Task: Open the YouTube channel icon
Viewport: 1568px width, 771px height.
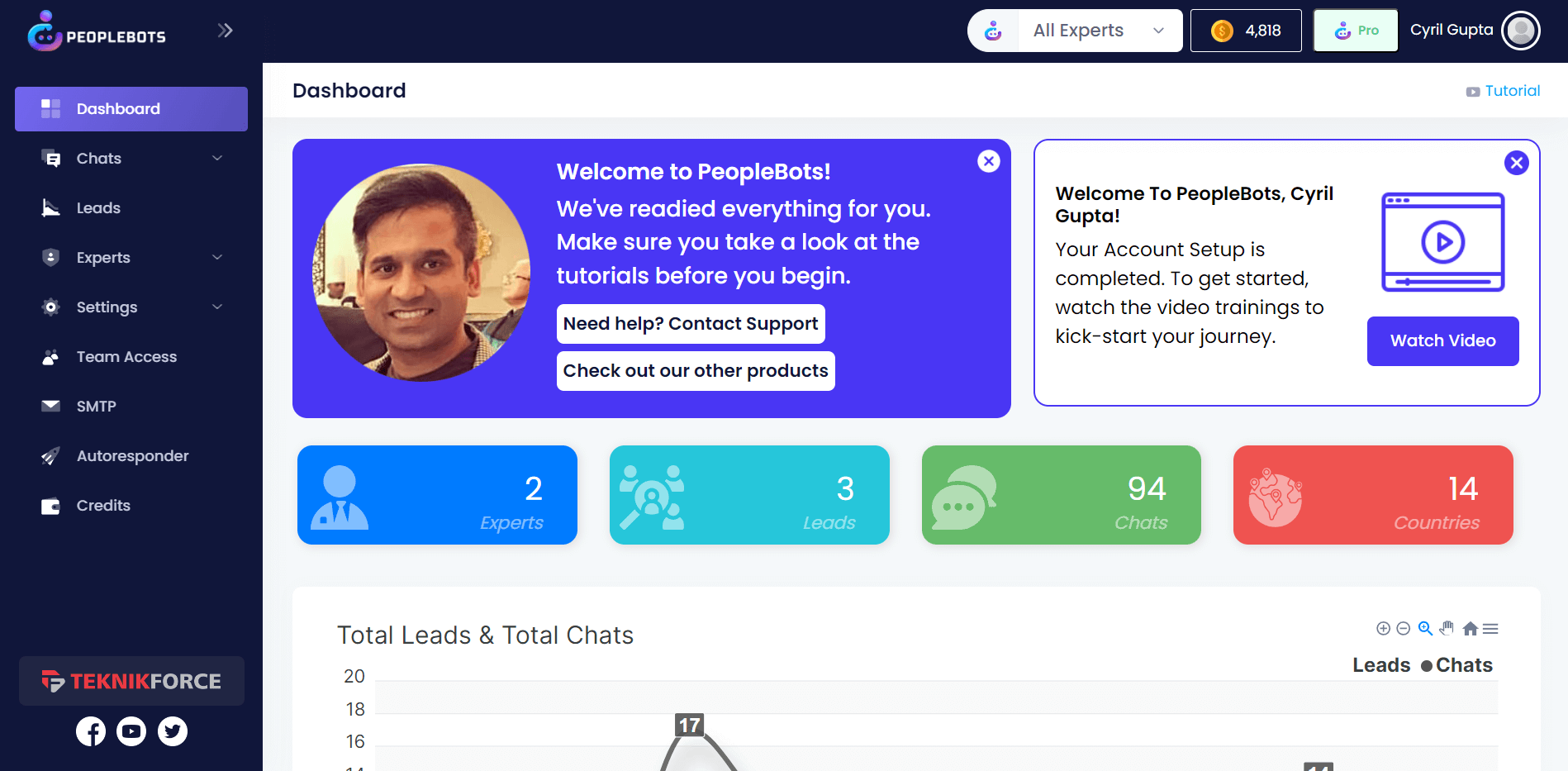Action: tap(131, 731)
